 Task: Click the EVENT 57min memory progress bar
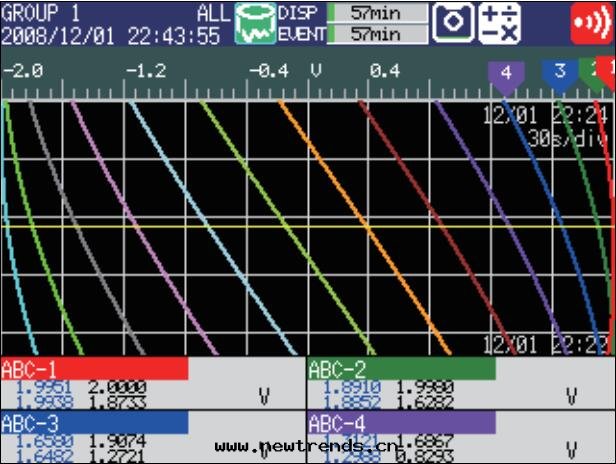[378, 34]
